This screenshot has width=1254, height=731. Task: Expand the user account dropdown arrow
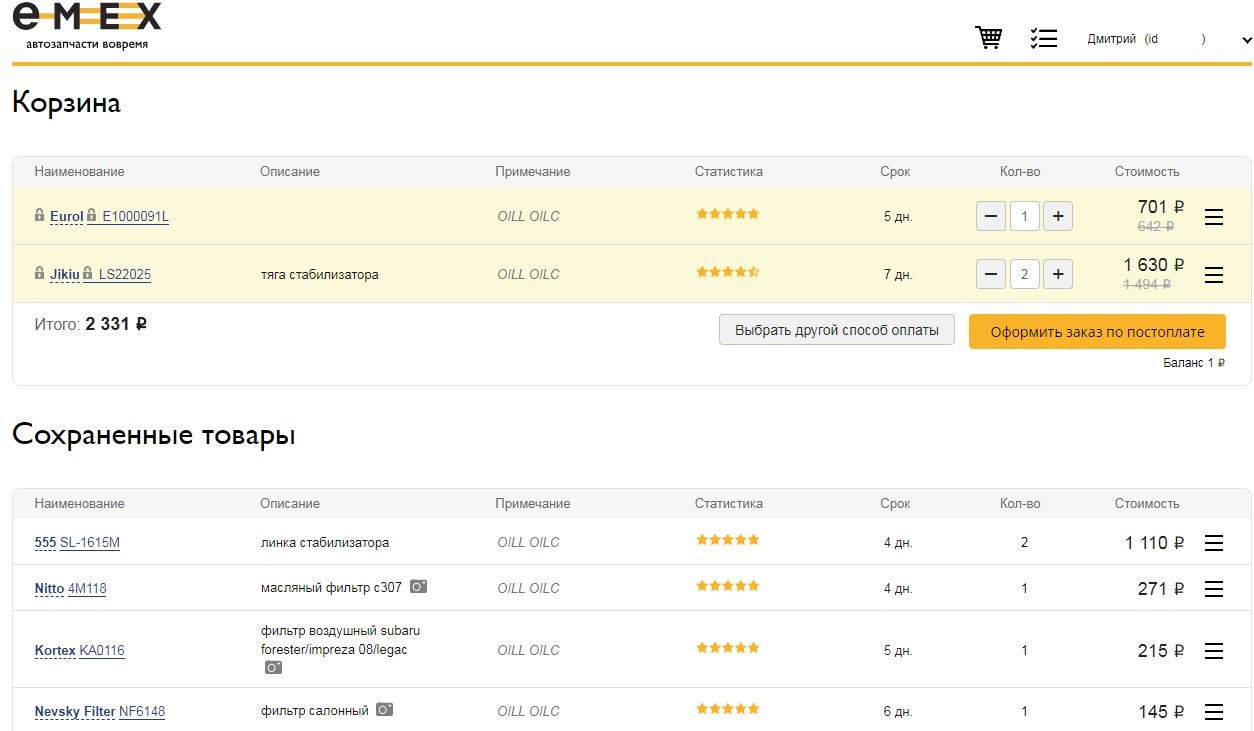(1246, 40)
